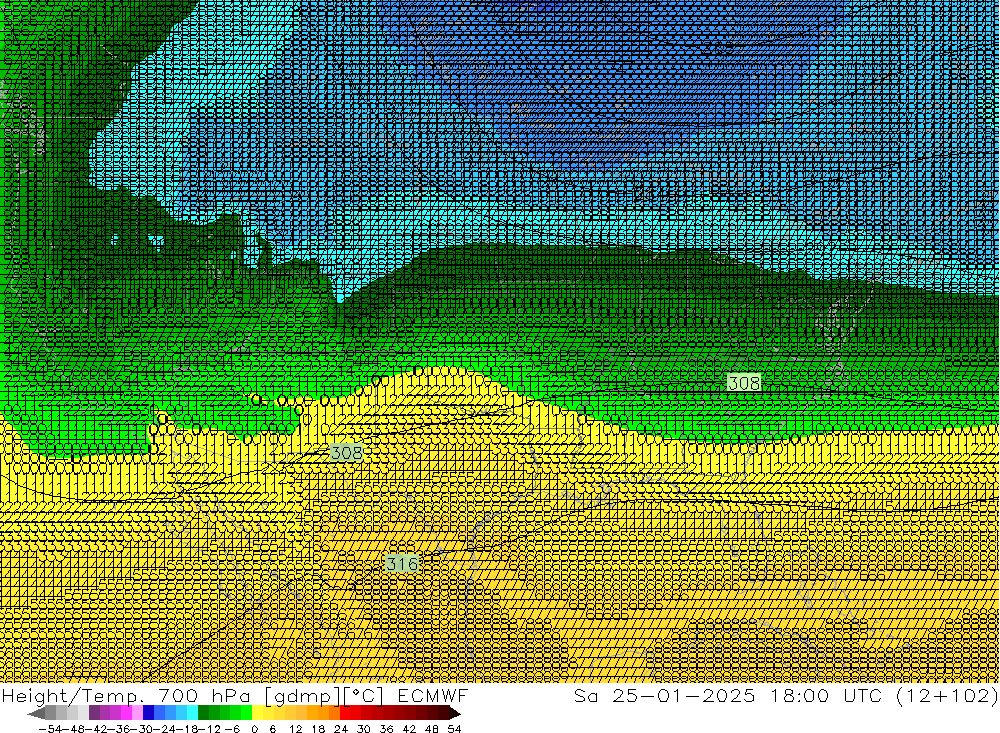This screenshot has height=733, width=1000.
Task: Click the '12' legend value
Action: pyautogui.click(x=295, y=729)
